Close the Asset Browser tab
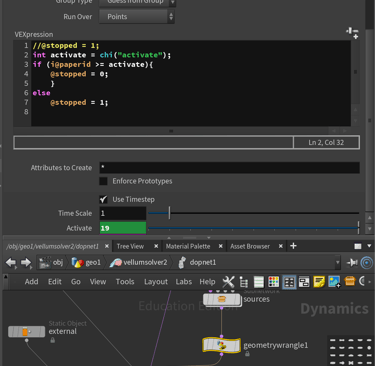Viewport: 375px width, 366px height. (281, 246)
